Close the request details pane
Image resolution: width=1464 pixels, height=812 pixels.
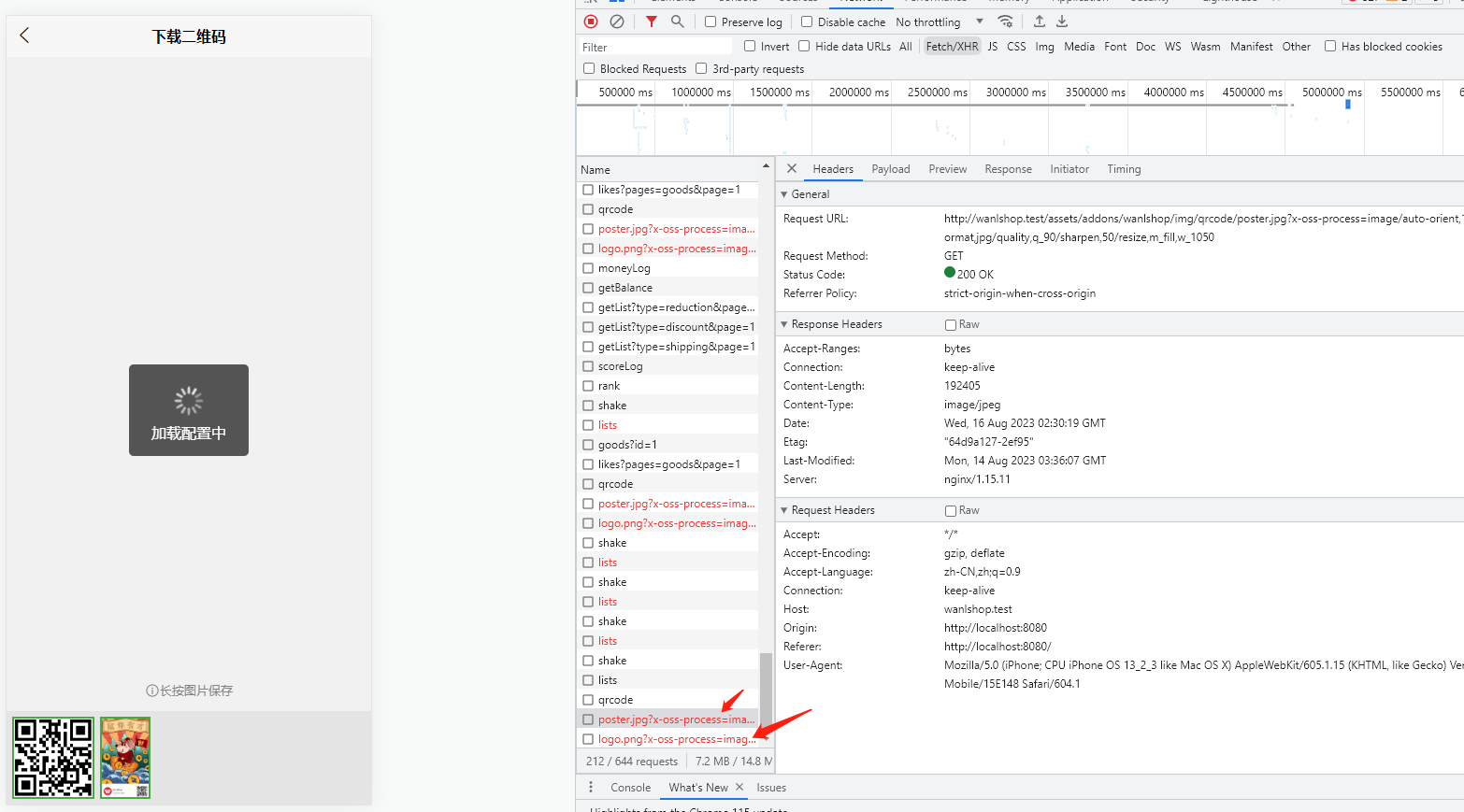[x=792, y=169]
